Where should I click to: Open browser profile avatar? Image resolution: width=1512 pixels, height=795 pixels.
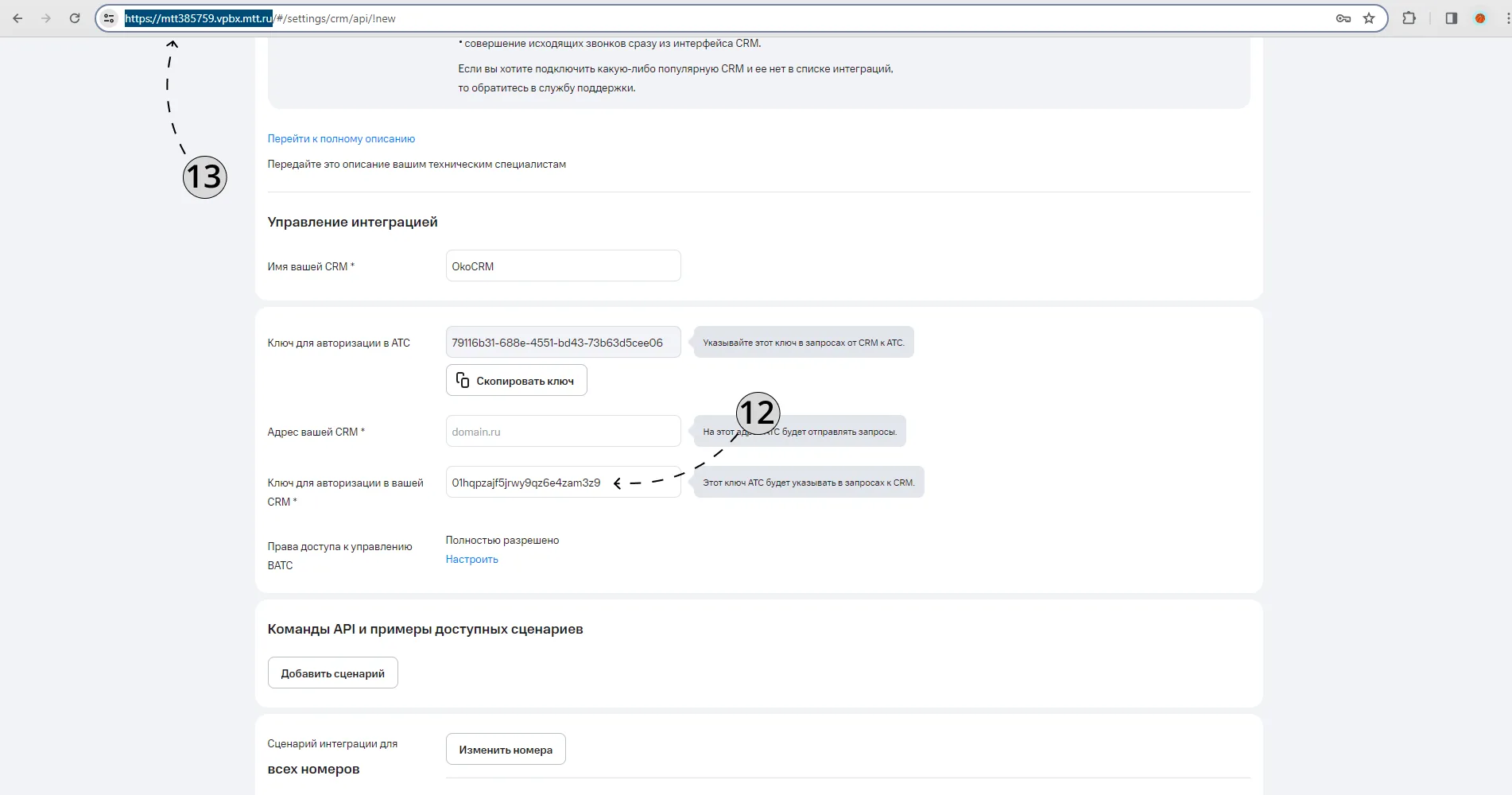coord(1480,18)
